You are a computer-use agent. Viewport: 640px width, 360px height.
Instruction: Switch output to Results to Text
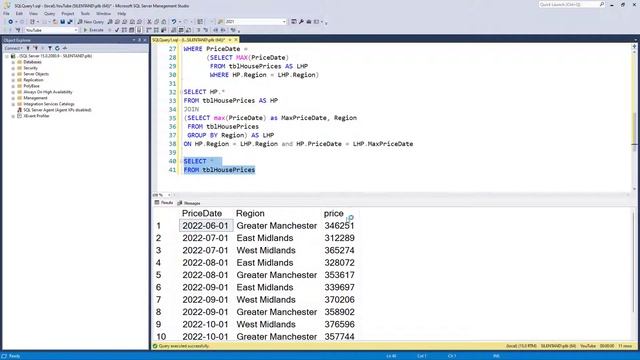tap(173, 30)
